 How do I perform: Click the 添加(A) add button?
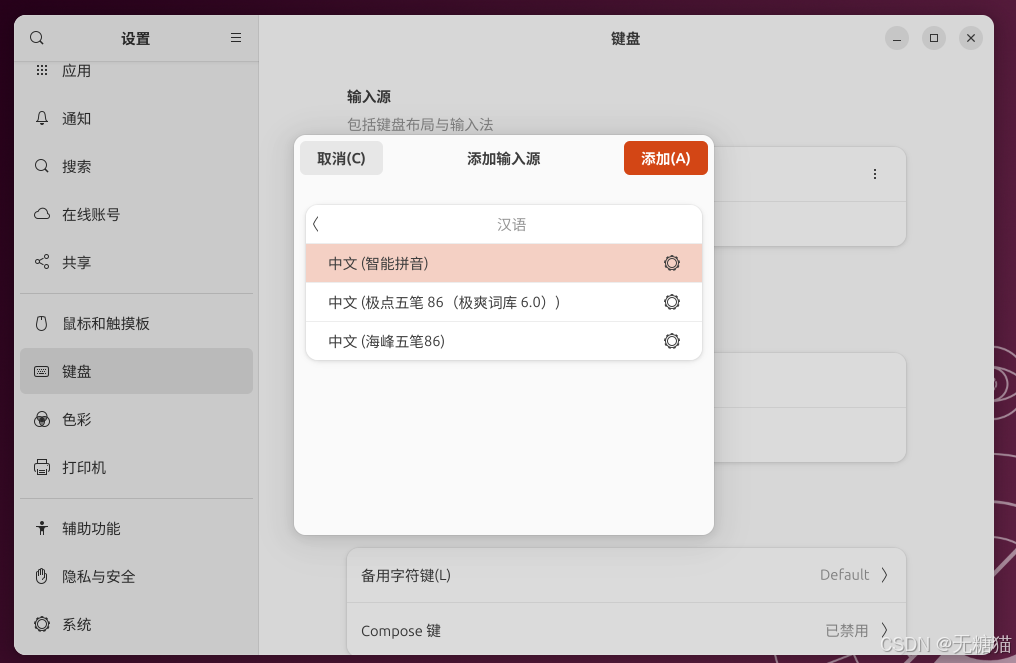click(665, 158)
